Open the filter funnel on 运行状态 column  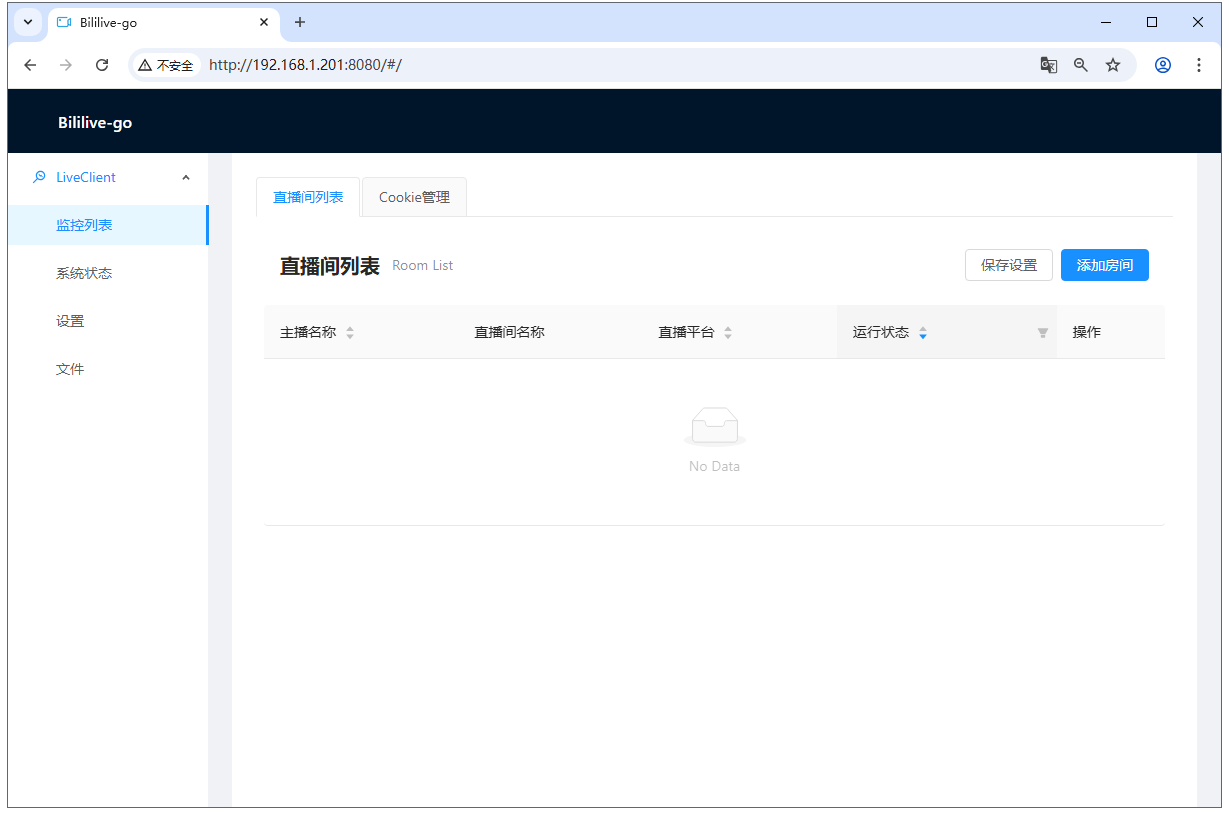pos(1042,331)
